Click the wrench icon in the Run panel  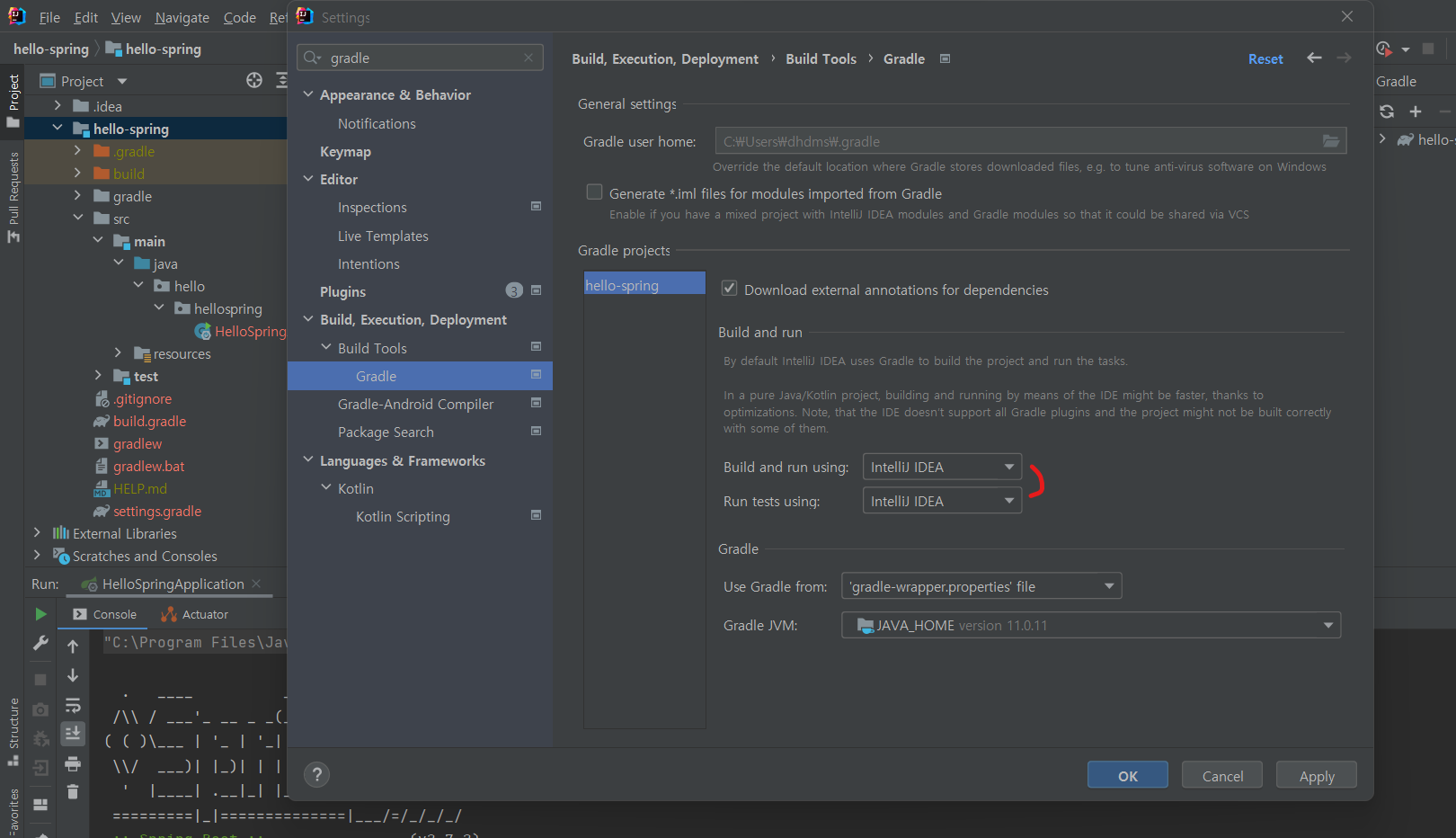pos(40,643)
